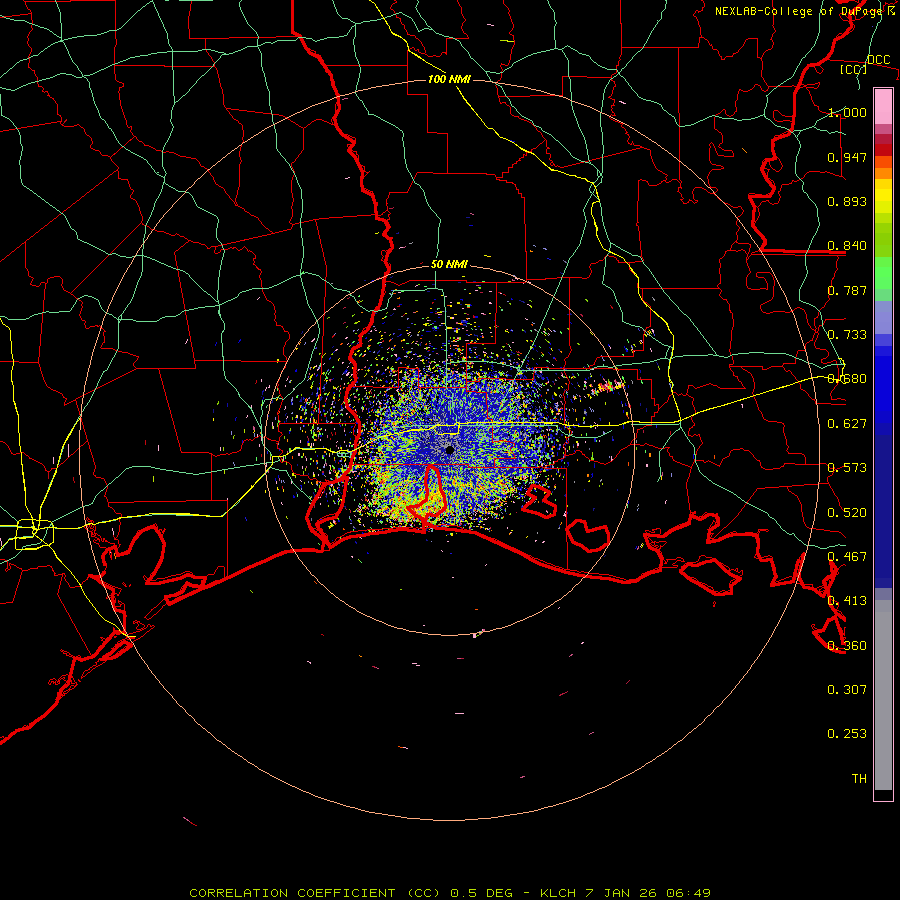Click the [CC] units label
Image resolution: width=900 pixels, height=900 pixels.
pos(854,69)
